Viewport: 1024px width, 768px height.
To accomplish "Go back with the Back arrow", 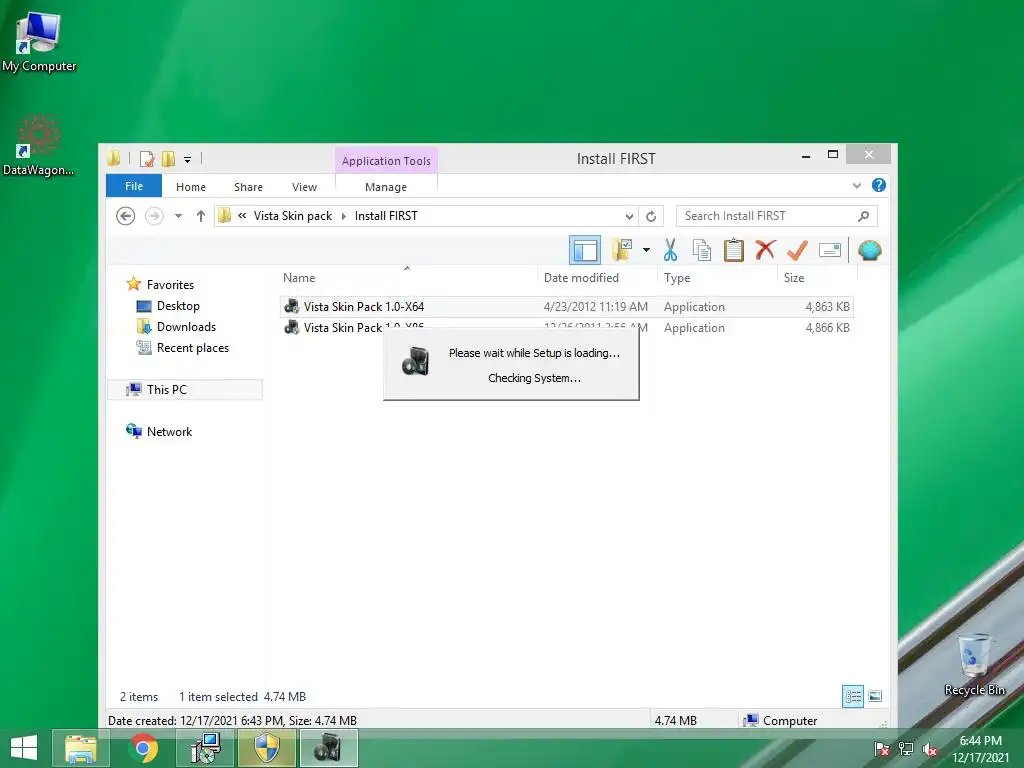I will tap(125, 216).
